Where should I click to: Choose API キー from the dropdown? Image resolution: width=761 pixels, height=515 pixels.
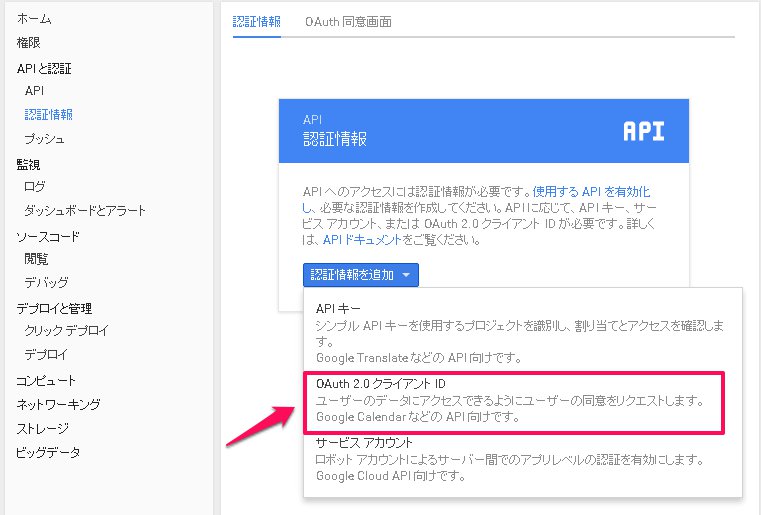(x=523, y=333)
